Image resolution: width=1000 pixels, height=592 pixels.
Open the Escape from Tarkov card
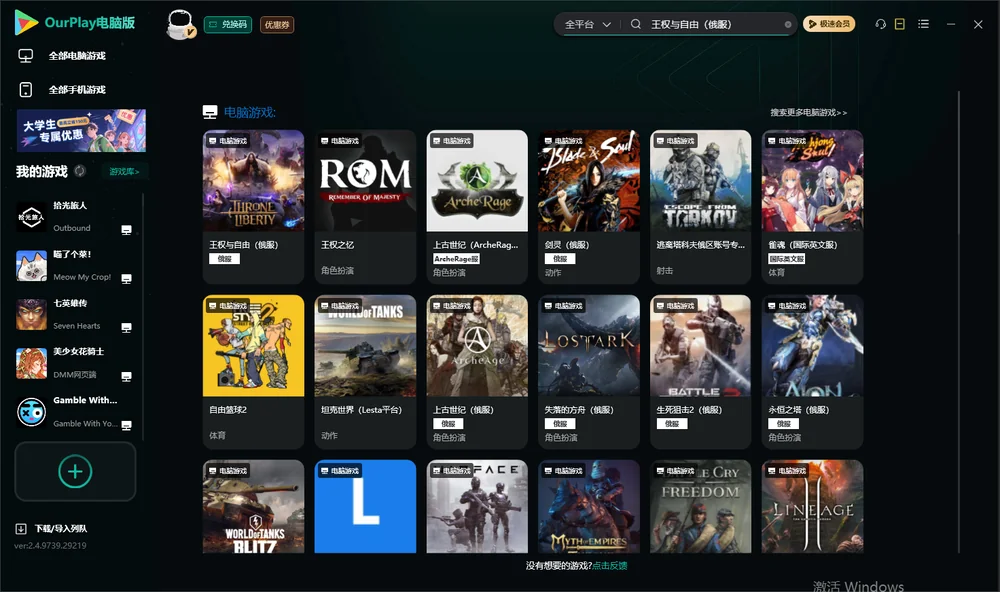pos(700,207)
